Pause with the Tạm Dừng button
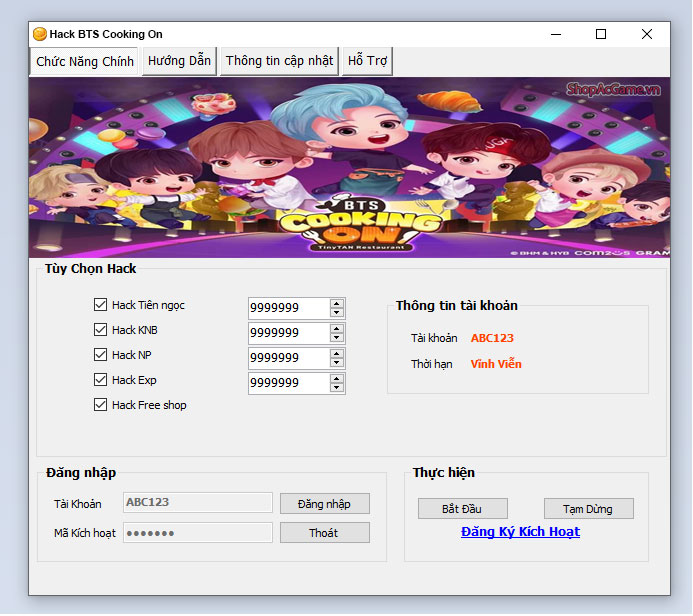This screenshot has height=616, width=693. tap(588, 509)
